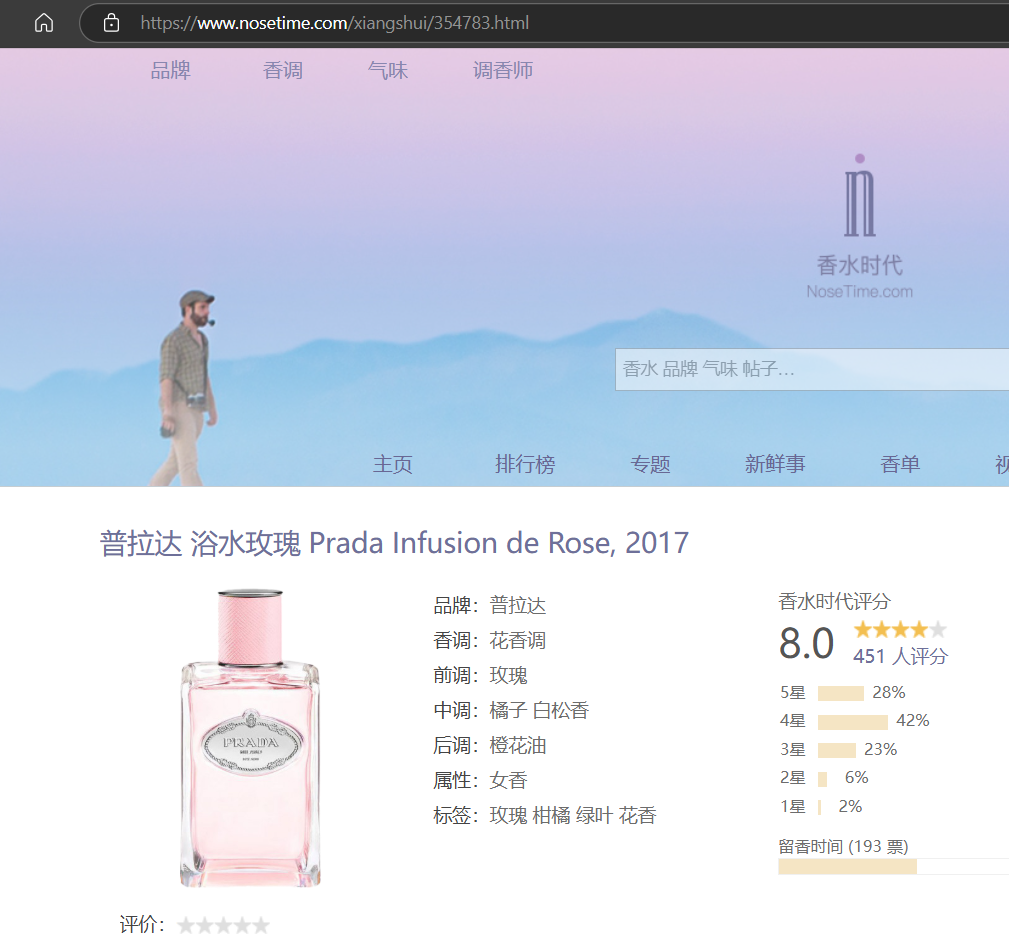Open the 气味 top navigation link

point(388,70)
